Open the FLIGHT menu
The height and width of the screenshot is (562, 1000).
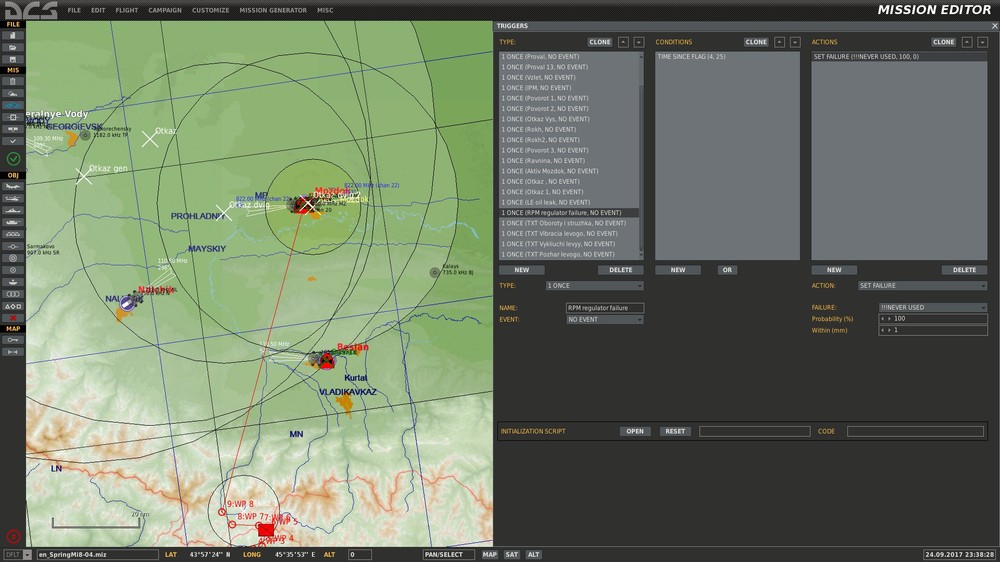click(x=127, y=10)
